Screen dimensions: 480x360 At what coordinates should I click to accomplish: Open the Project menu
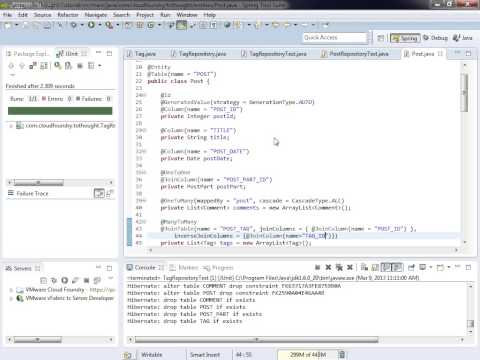pos(145,15)
